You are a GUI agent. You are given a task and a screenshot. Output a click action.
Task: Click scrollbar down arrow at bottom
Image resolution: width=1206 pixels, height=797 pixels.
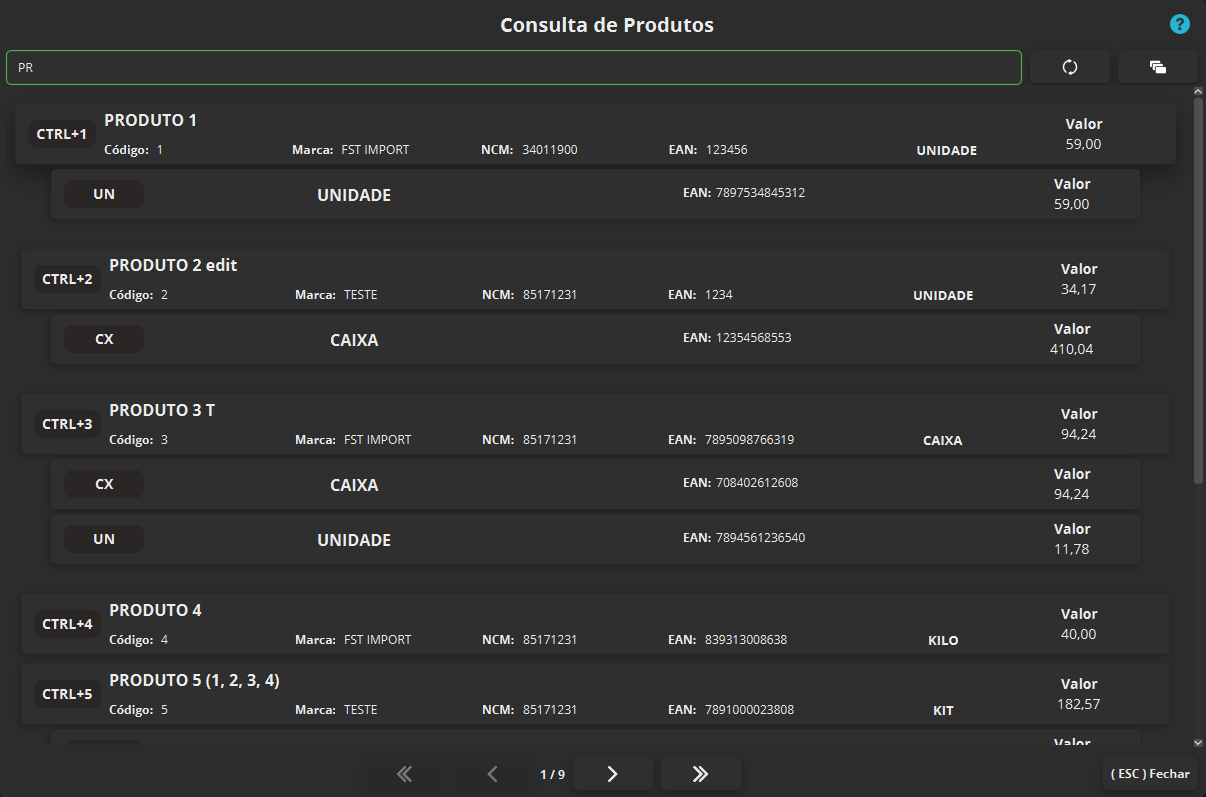(1198, 743)
